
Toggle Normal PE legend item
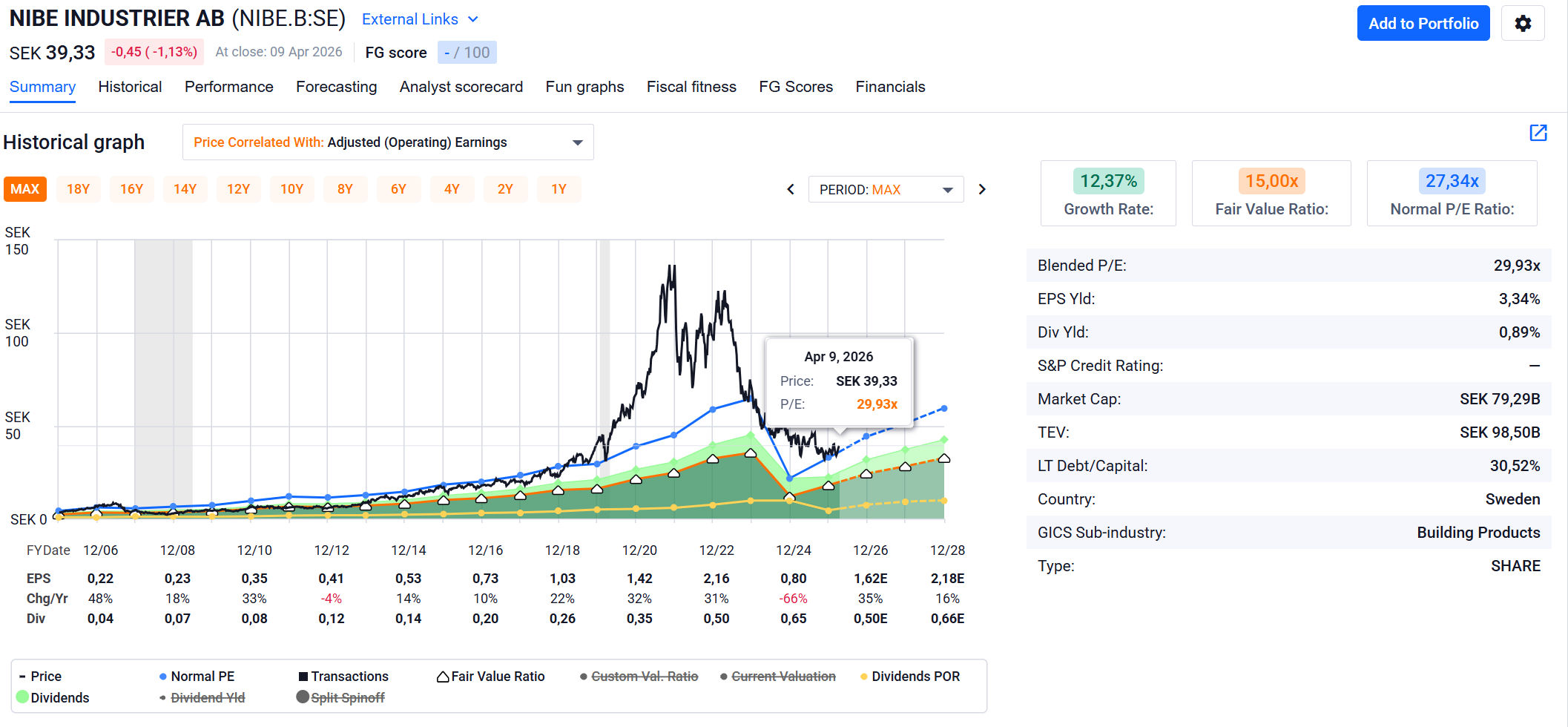197,676
